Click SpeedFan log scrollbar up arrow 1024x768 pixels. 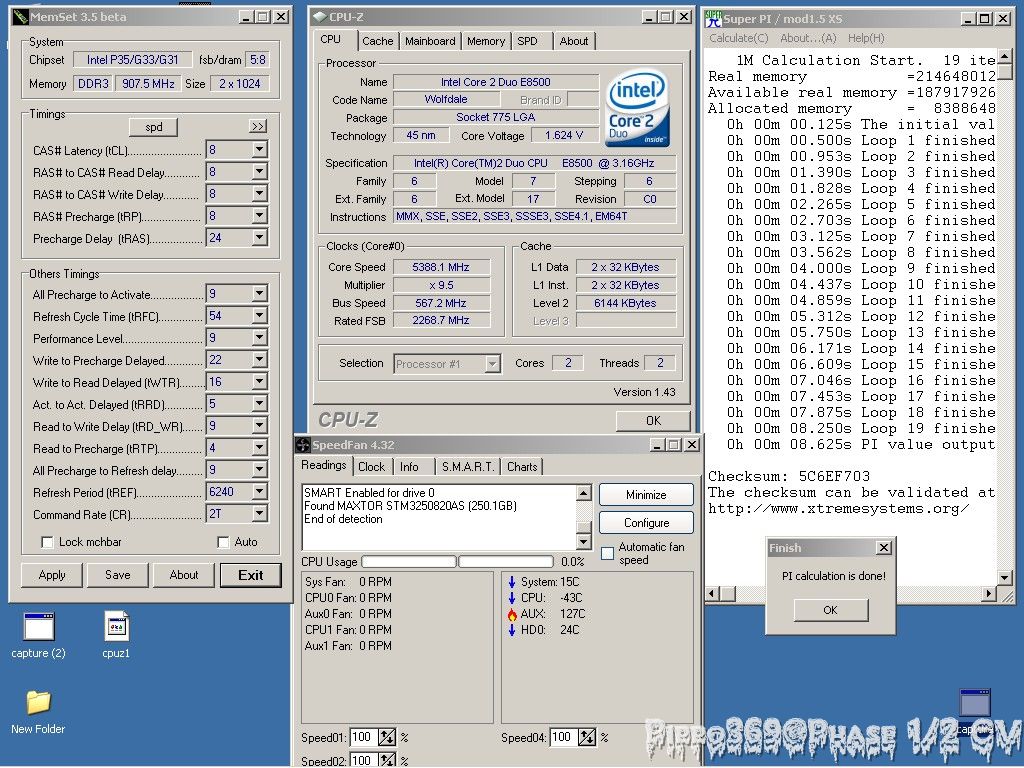tap(584, 493)
